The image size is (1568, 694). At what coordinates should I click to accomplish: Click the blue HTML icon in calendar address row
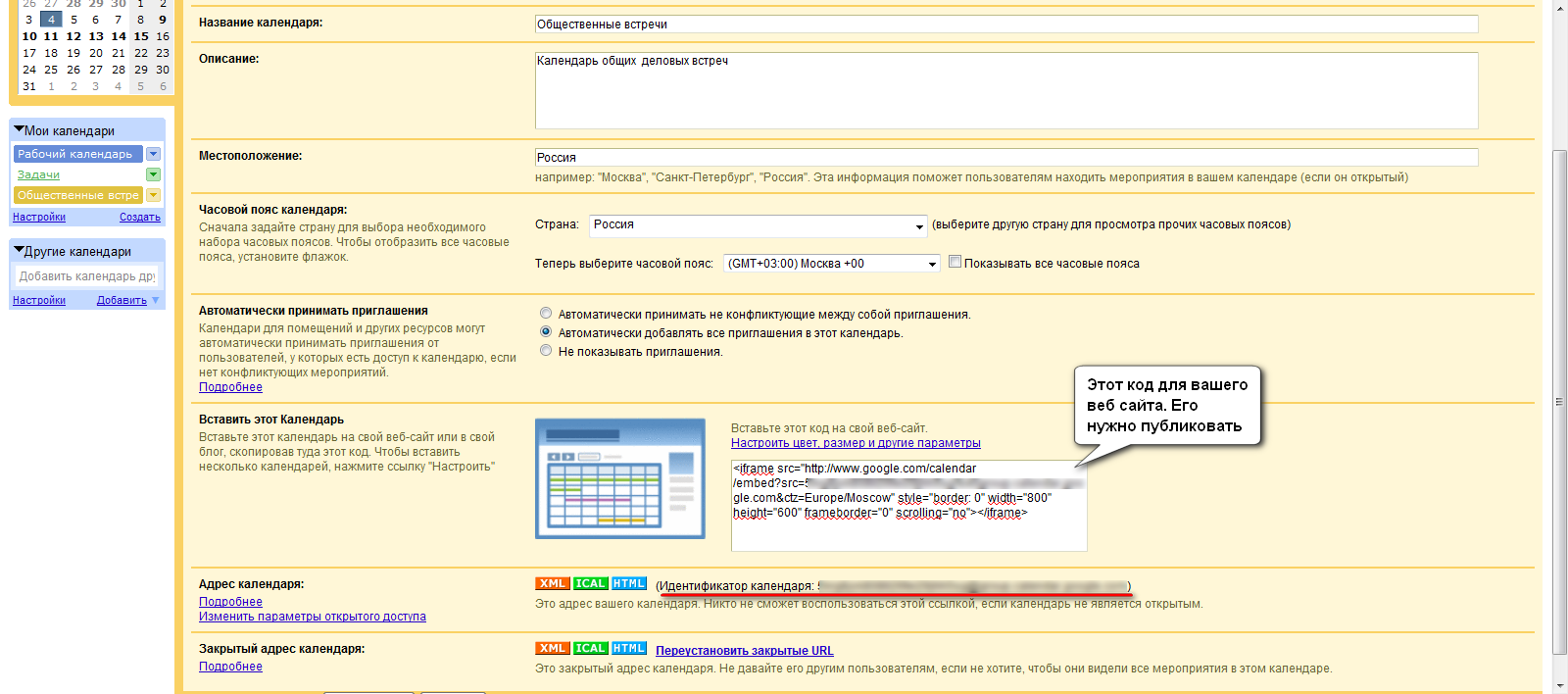click(x=628, y=584)
